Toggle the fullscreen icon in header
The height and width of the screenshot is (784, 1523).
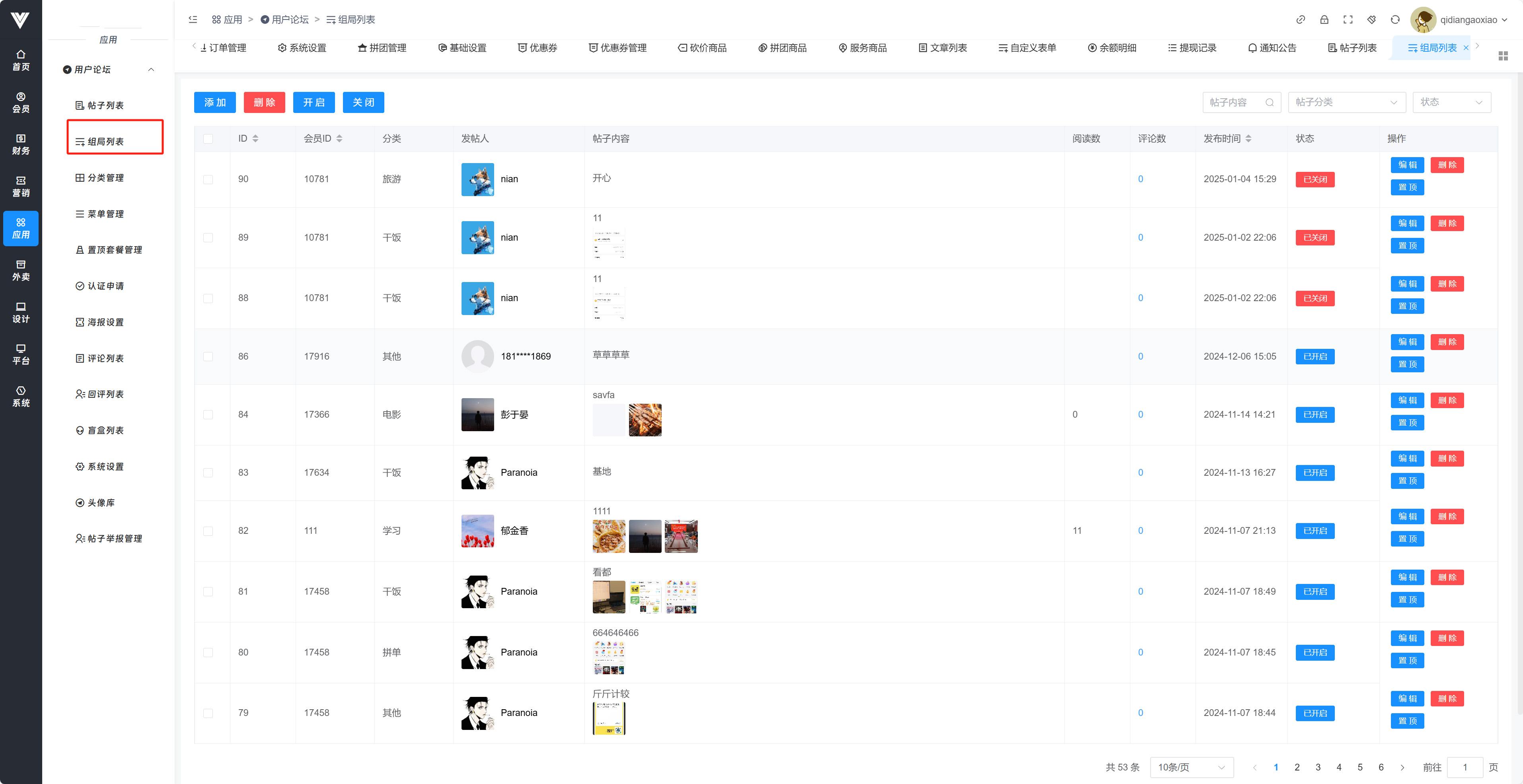click(x=1348, y=19)
